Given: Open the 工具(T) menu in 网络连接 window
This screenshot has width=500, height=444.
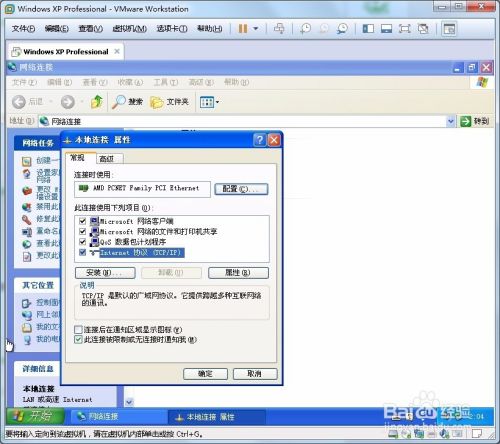Looking at the screenshot, I should [166, 82].
